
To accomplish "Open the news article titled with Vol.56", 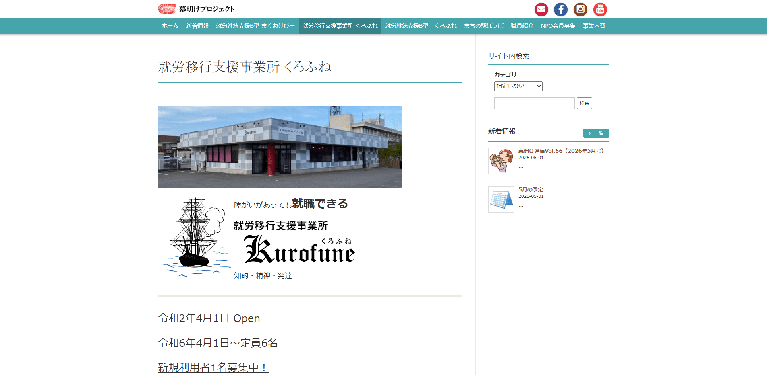I will click(561, 151).
